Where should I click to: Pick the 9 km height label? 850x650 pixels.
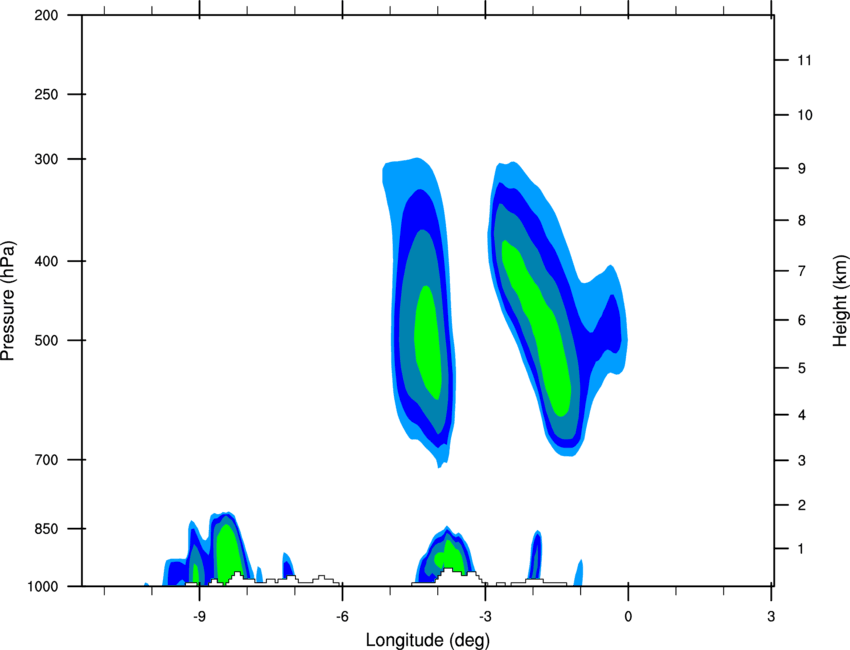click(x=801, y=169)
